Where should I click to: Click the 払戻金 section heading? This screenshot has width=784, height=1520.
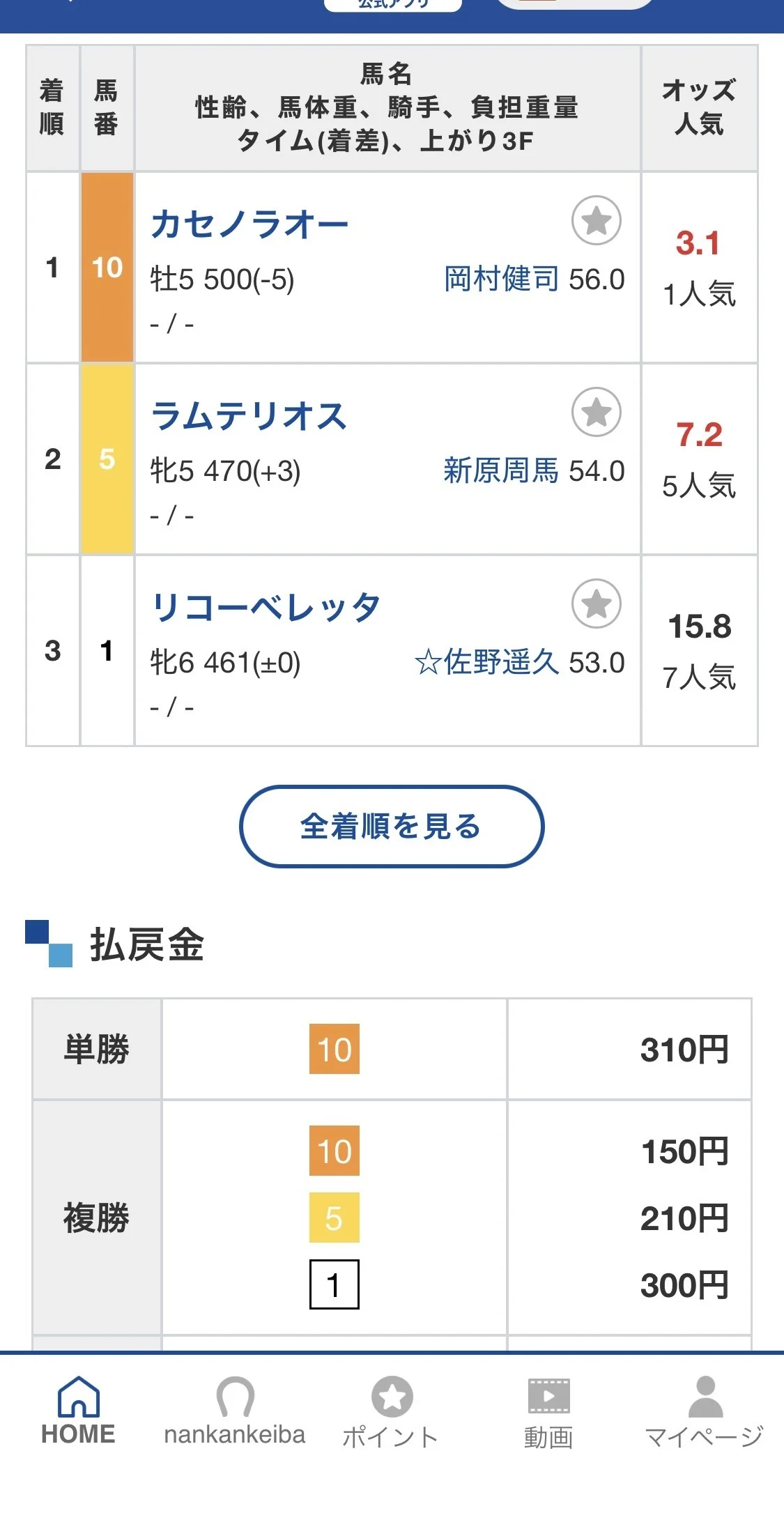(146, 945)
